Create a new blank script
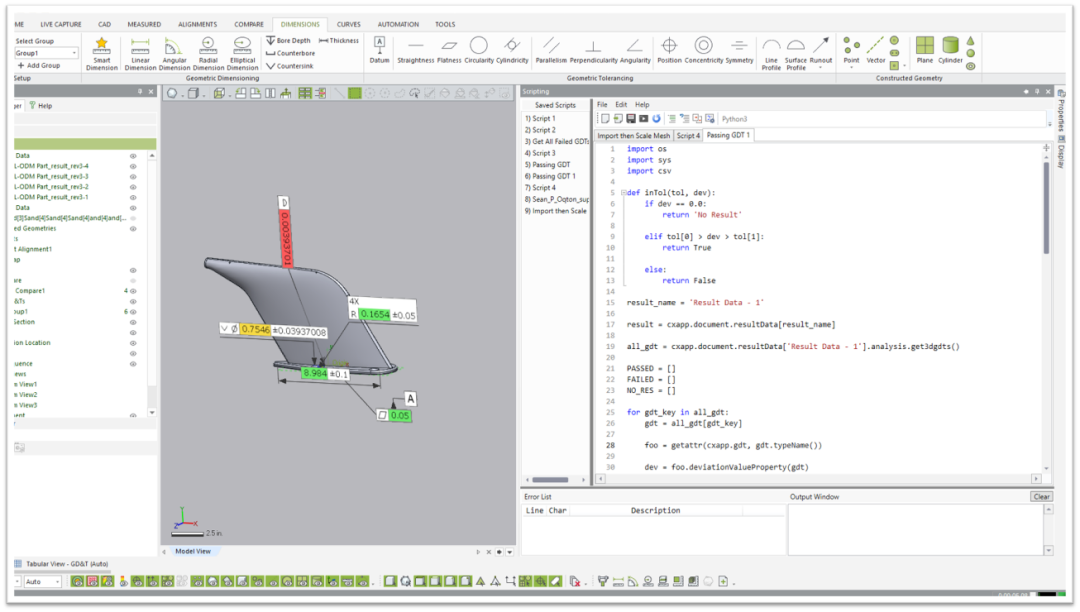The width and height of the screenshot is (1080, 612). point(605,119)
